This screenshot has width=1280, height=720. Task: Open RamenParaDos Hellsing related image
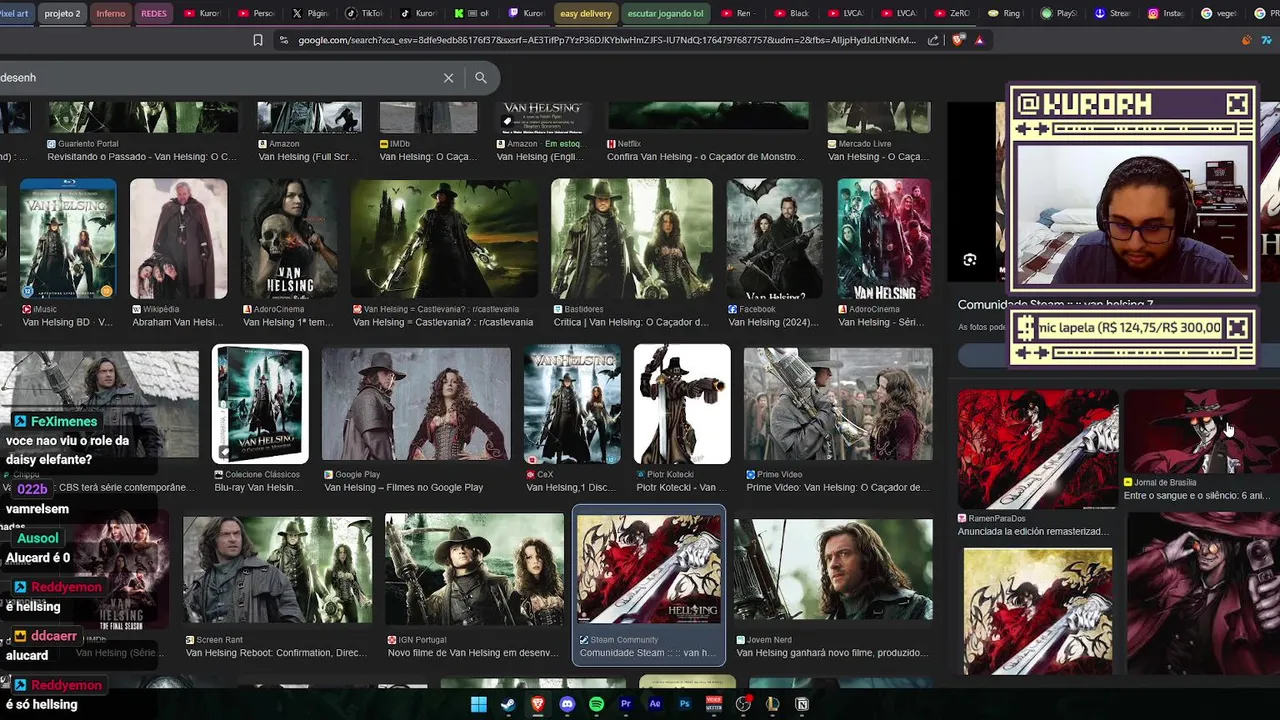[x=1038, y=448]
